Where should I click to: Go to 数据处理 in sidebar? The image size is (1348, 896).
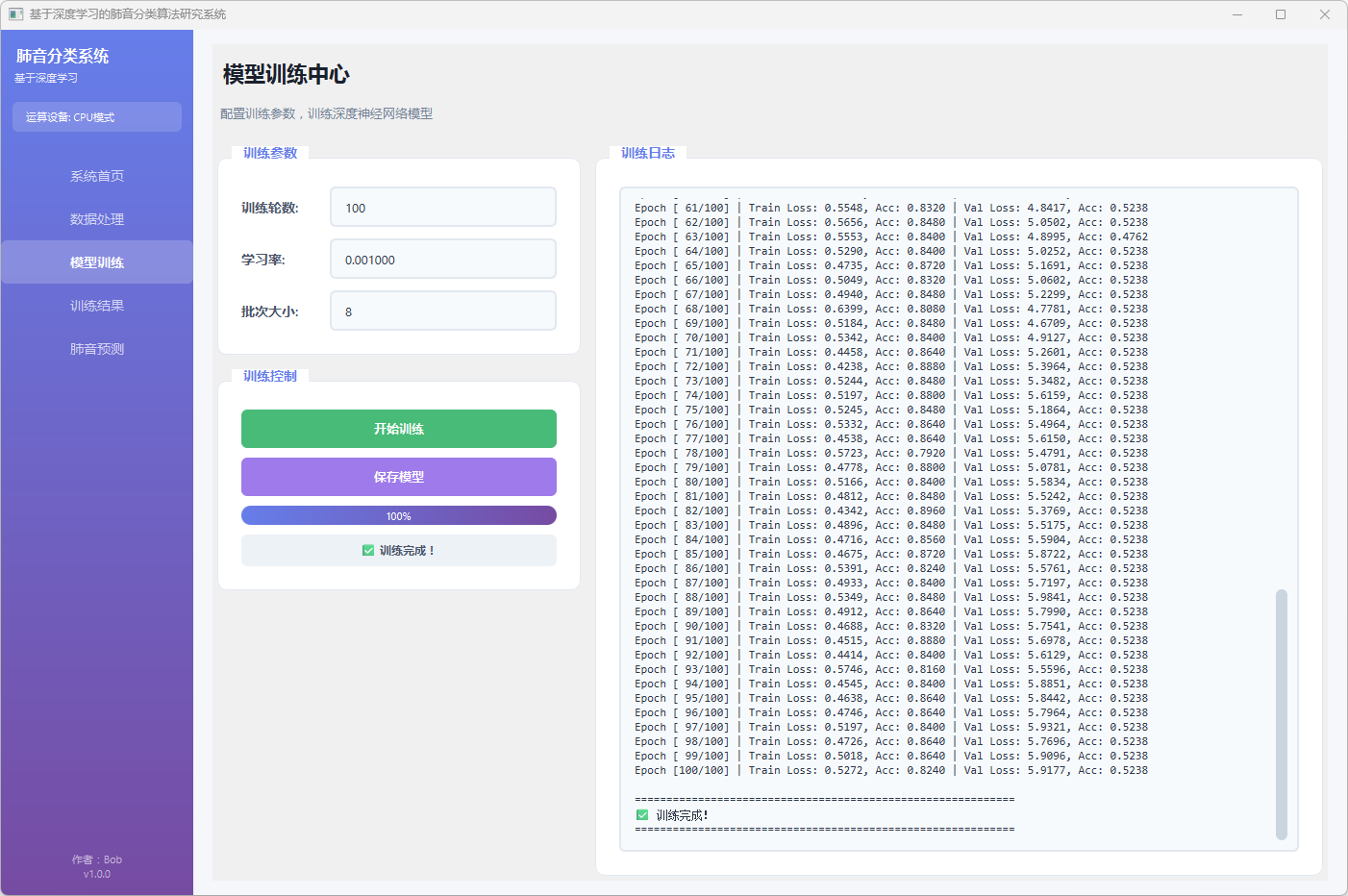tap(96, 219)
